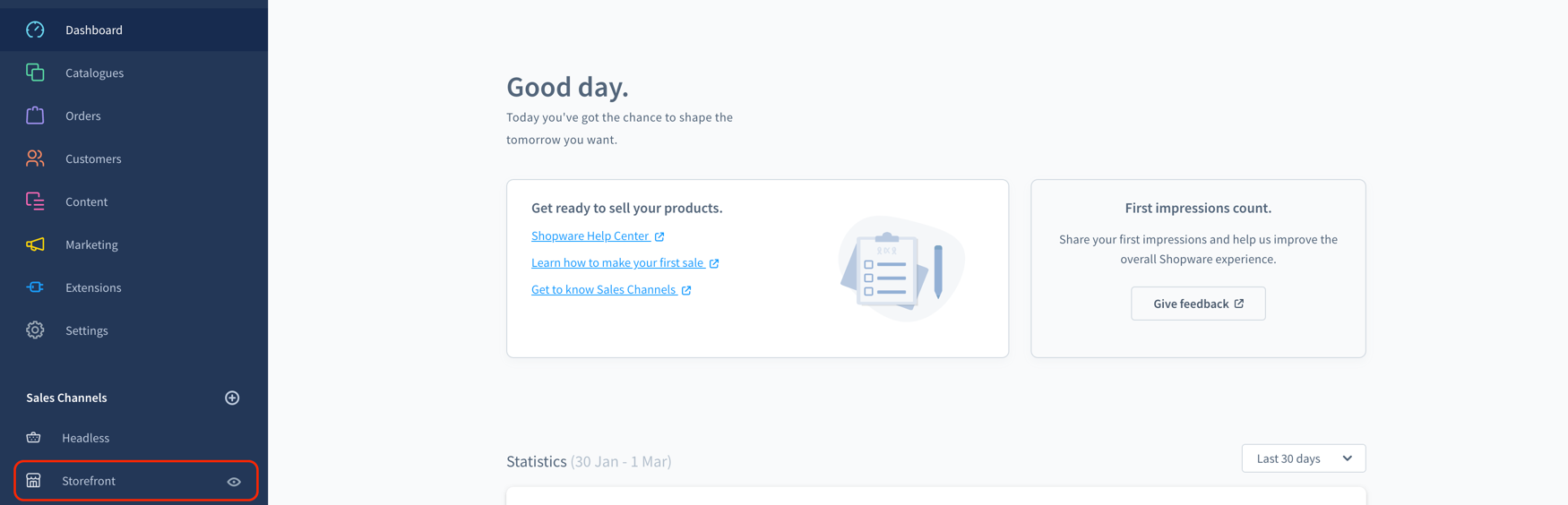1568x505 pixels.
Task: Toggle Storefront eye visibility icon
Action: 234,482
